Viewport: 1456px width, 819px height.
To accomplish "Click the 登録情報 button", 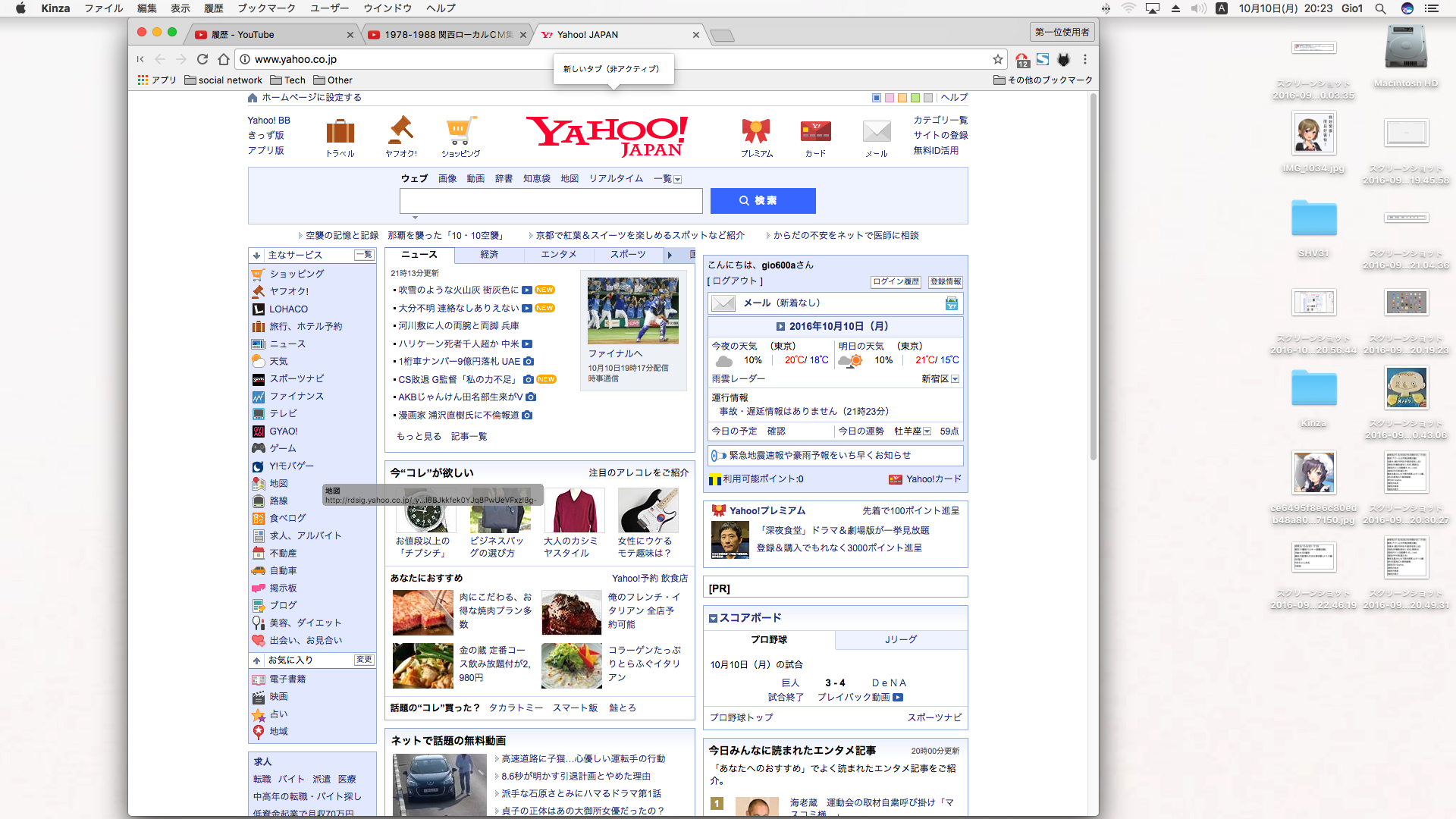I will (946, 282).
